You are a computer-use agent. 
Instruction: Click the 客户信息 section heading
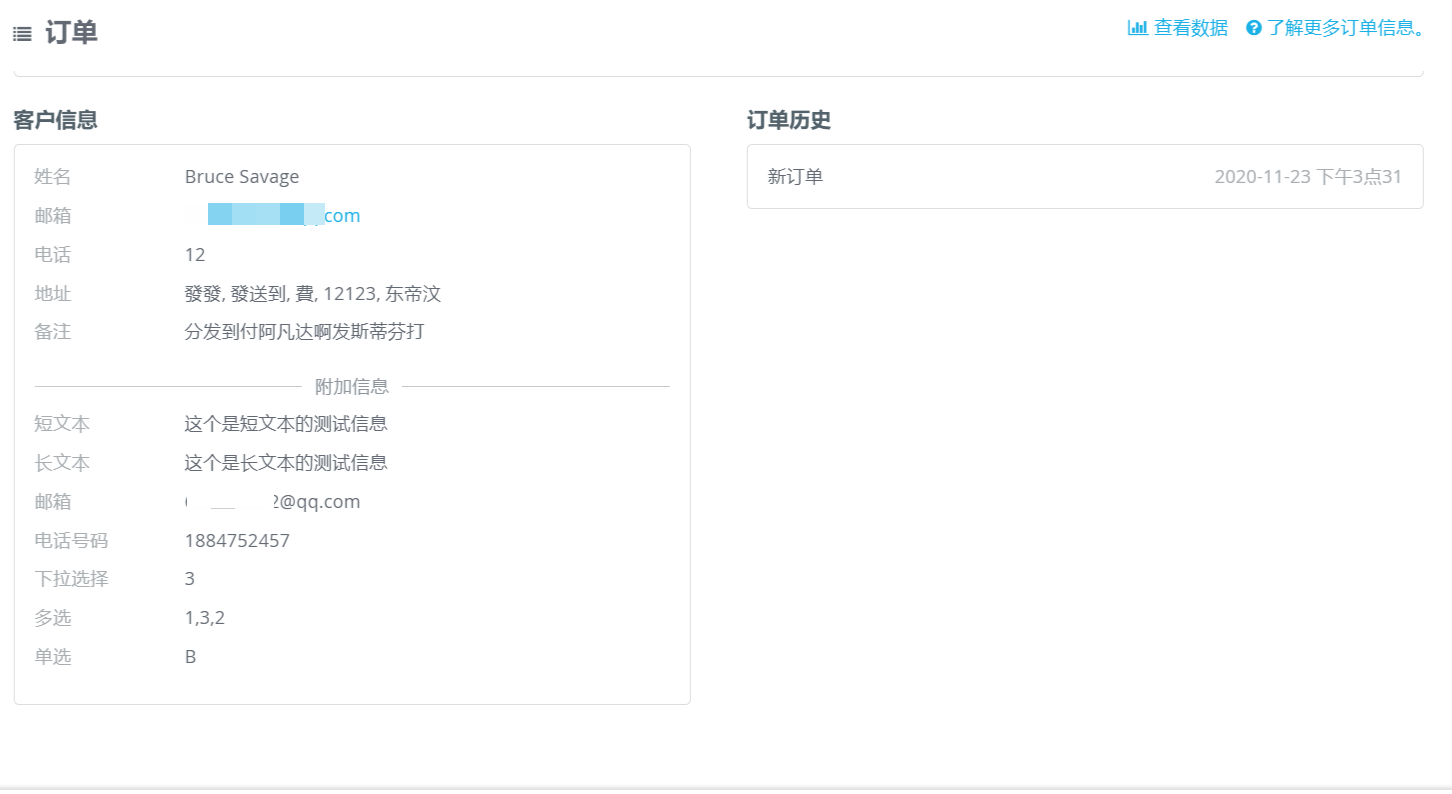(x=55, y=120)
